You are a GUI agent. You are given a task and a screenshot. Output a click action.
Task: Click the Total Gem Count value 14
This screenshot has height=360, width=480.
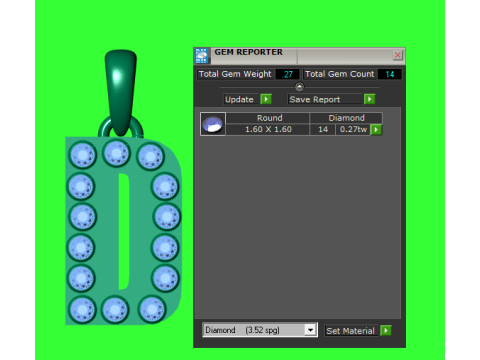pos(389,74)
